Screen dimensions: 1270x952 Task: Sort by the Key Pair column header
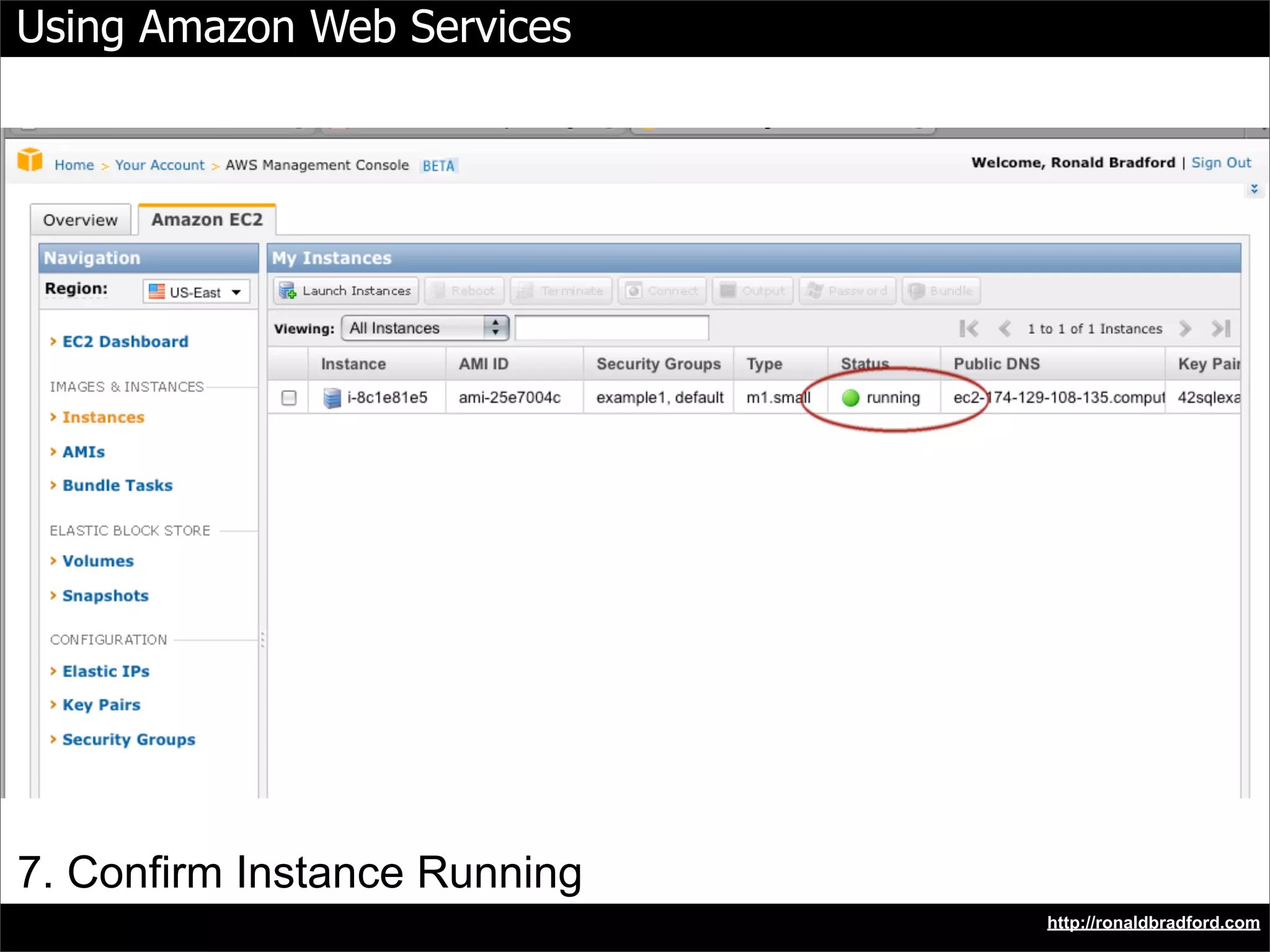[1203, 364]
